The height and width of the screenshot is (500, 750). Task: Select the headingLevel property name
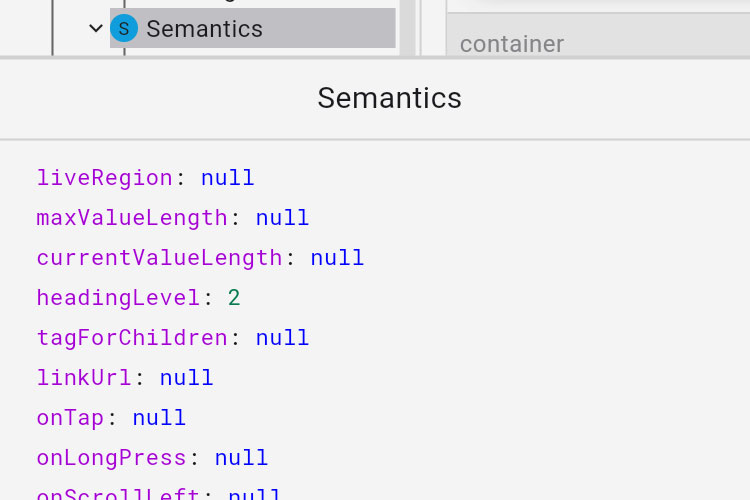click(118, 298)
